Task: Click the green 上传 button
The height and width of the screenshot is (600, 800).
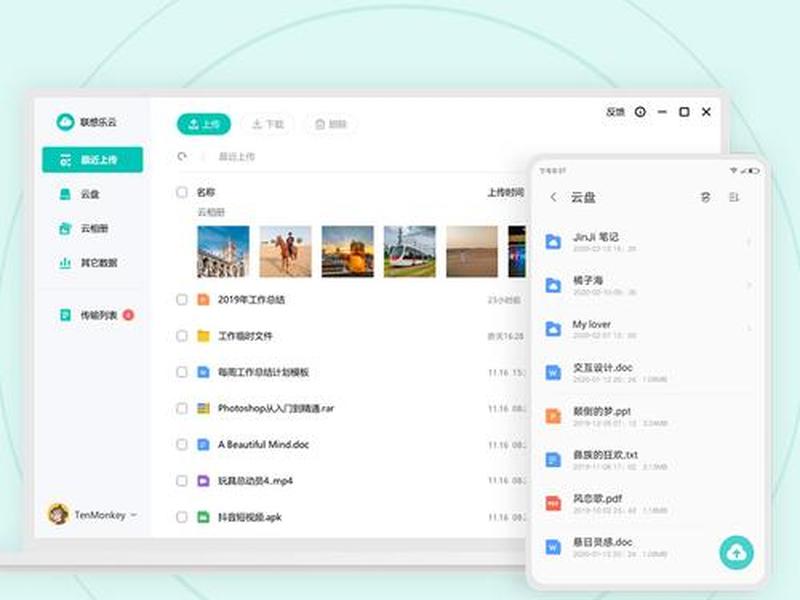Action: click(204, 124)
